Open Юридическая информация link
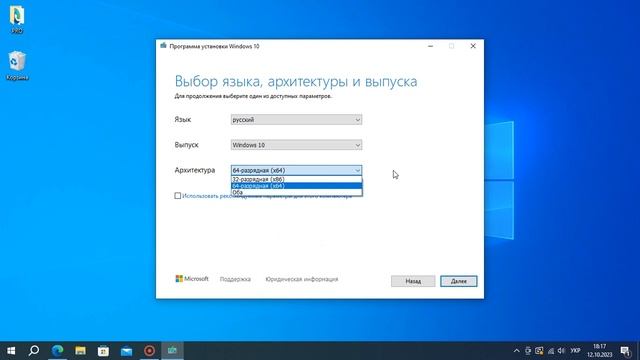 tap(302, 279)
